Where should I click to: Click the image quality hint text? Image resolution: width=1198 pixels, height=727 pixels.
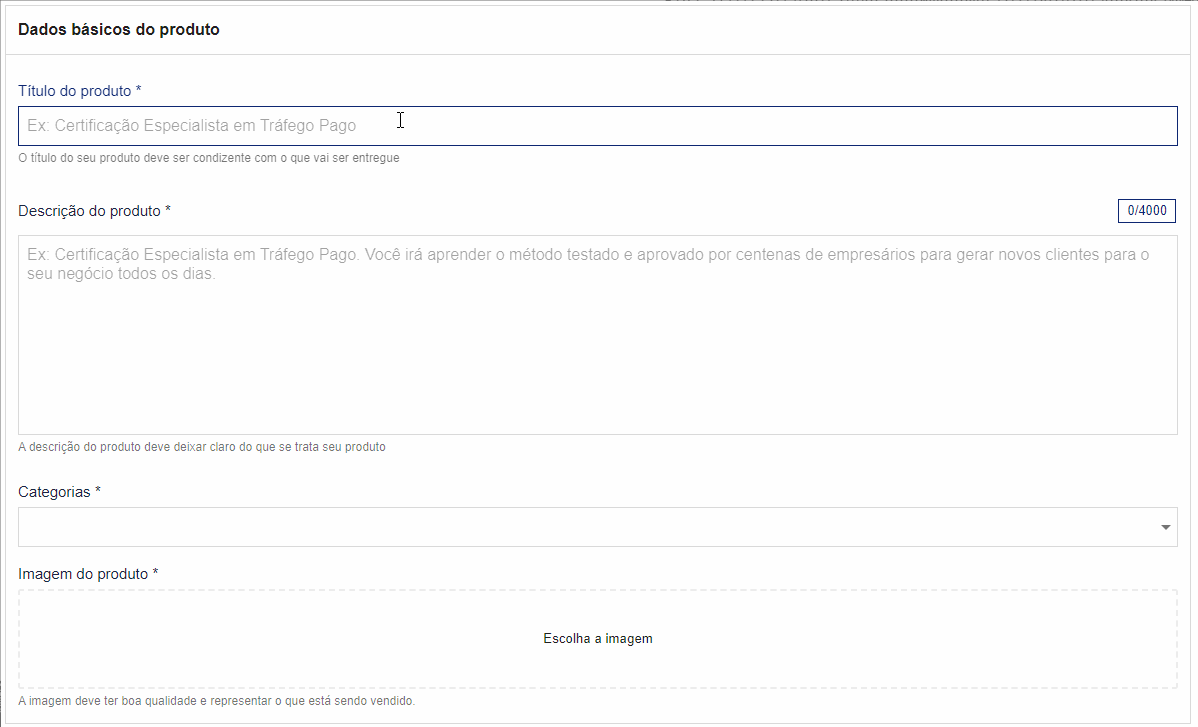(x=216, y=701)
